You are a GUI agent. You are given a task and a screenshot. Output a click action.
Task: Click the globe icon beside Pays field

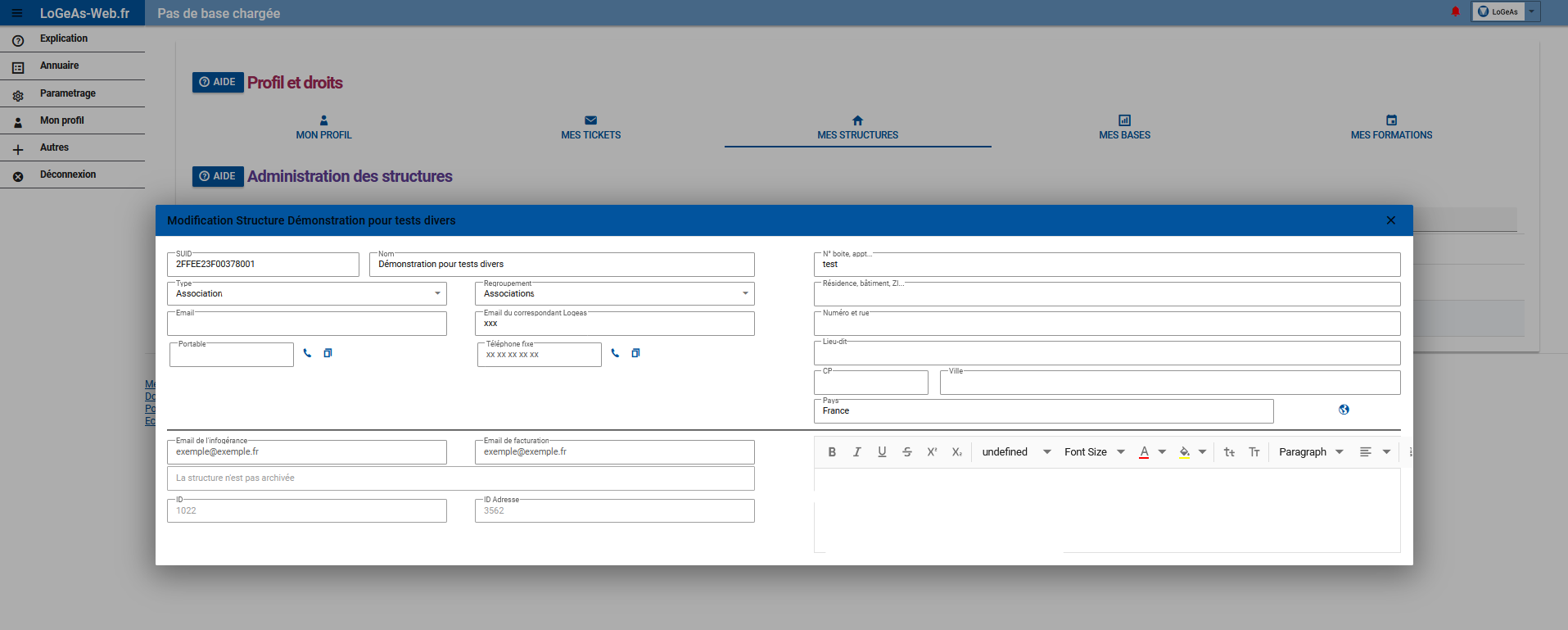coord(1344,410)
